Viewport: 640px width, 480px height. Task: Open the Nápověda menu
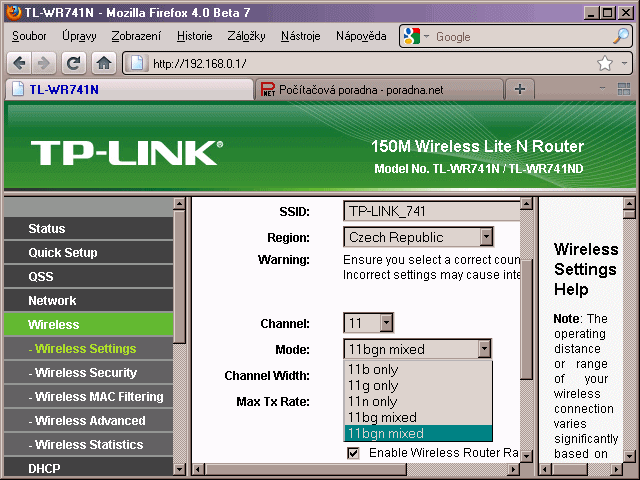[x=361, y=36]
